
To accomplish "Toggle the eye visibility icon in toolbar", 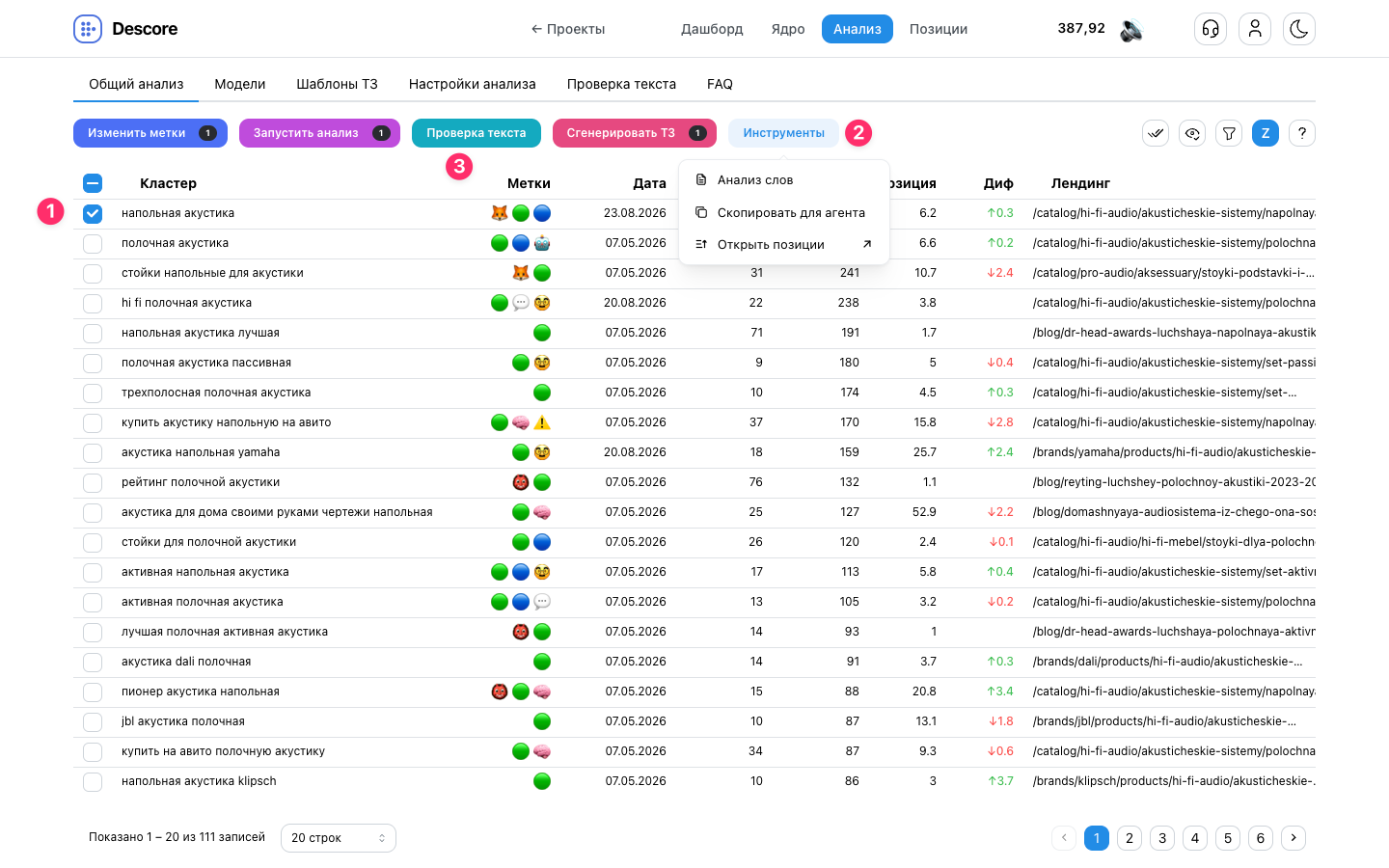I will (1192, 133).
